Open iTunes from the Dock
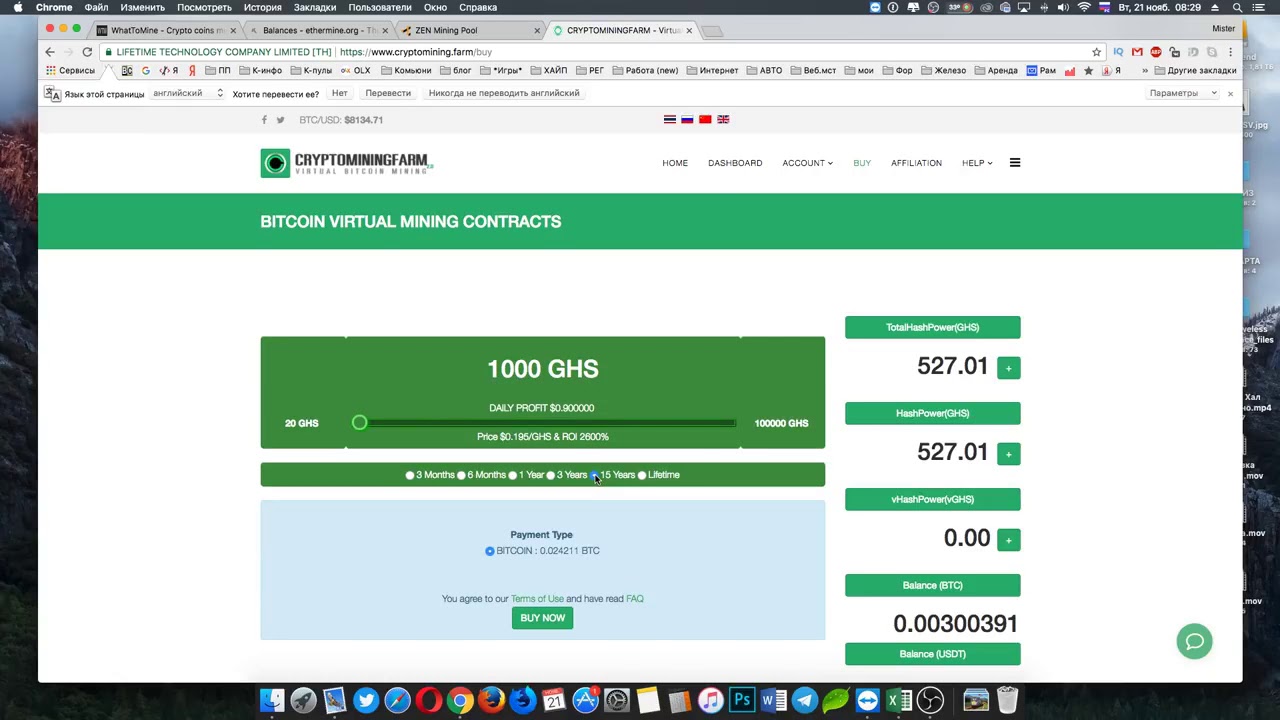 coord(710,700)
